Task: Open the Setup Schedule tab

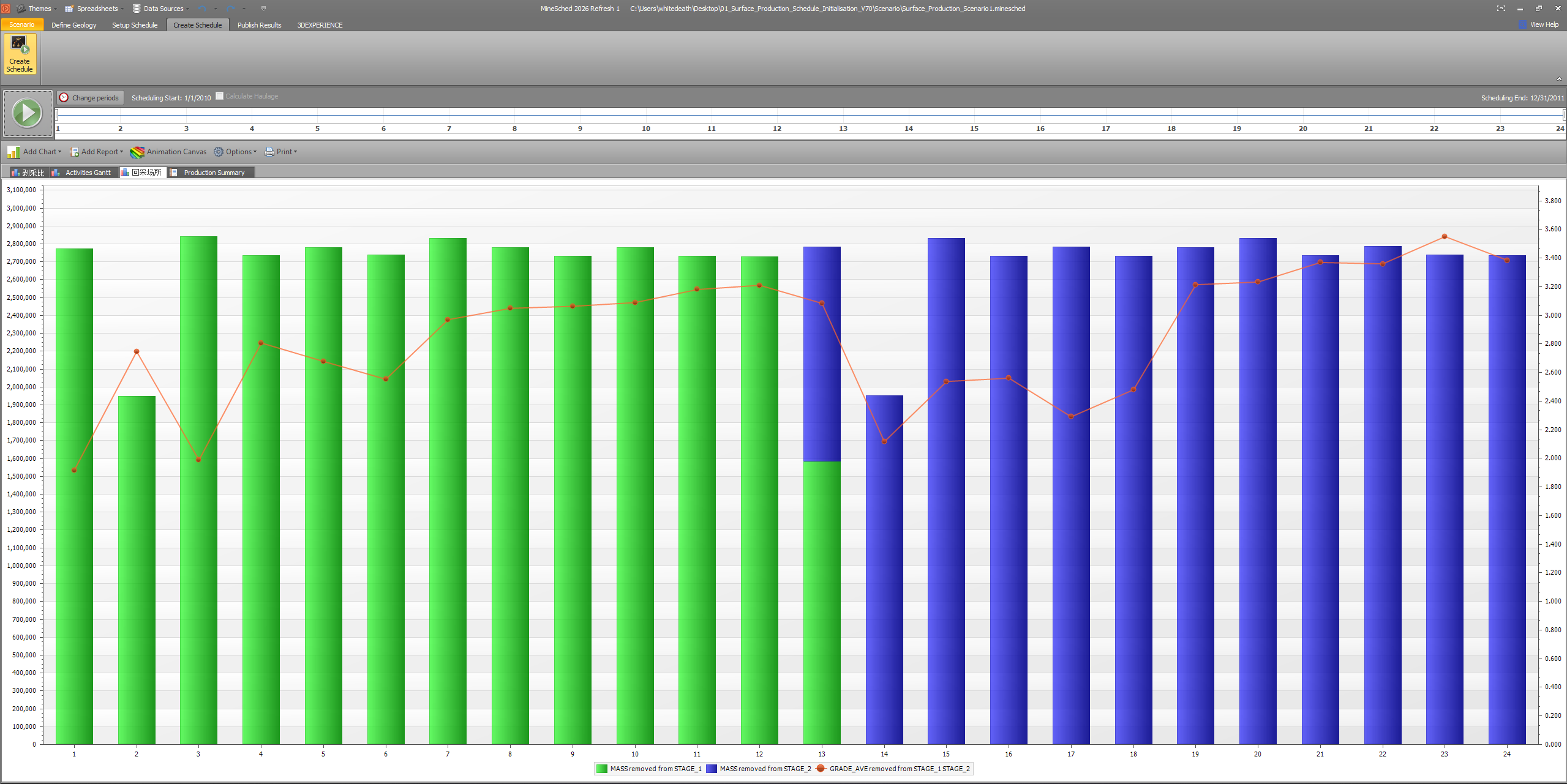Action: click(x=135, y=25)
